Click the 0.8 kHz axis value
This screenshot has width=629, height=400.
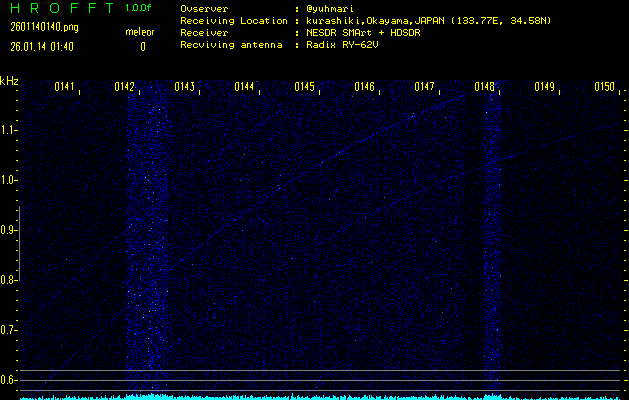tap(7, 280)
